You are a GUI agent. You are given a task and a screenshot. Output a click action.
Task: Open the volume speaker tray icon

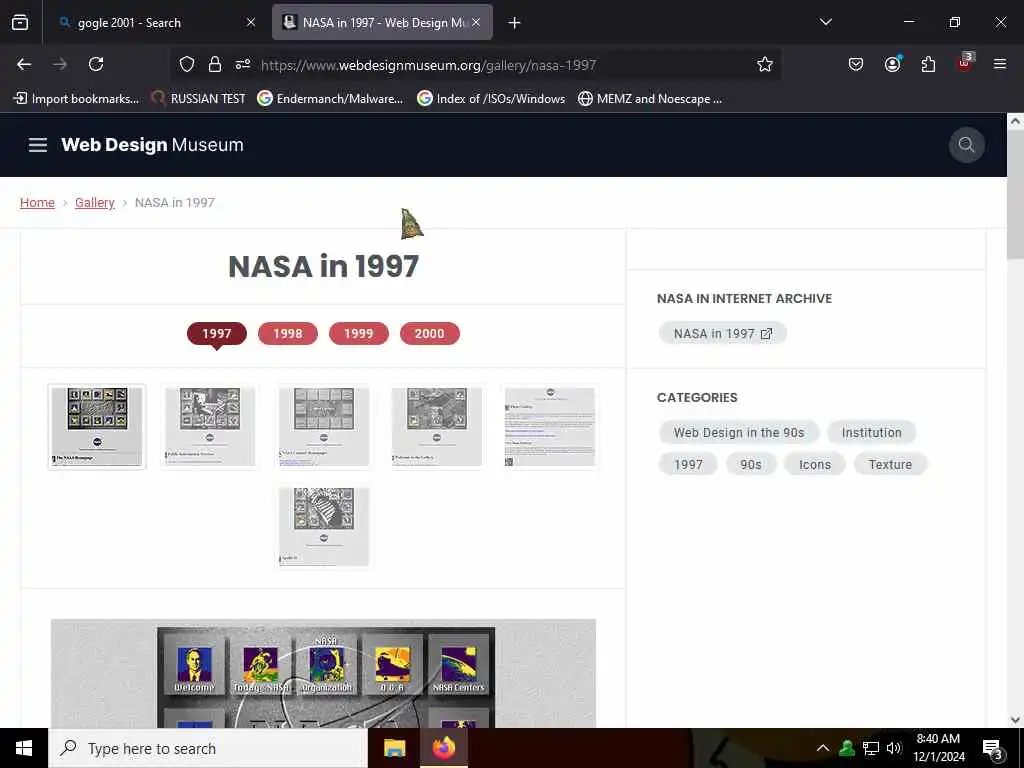[x=893, y=748]
